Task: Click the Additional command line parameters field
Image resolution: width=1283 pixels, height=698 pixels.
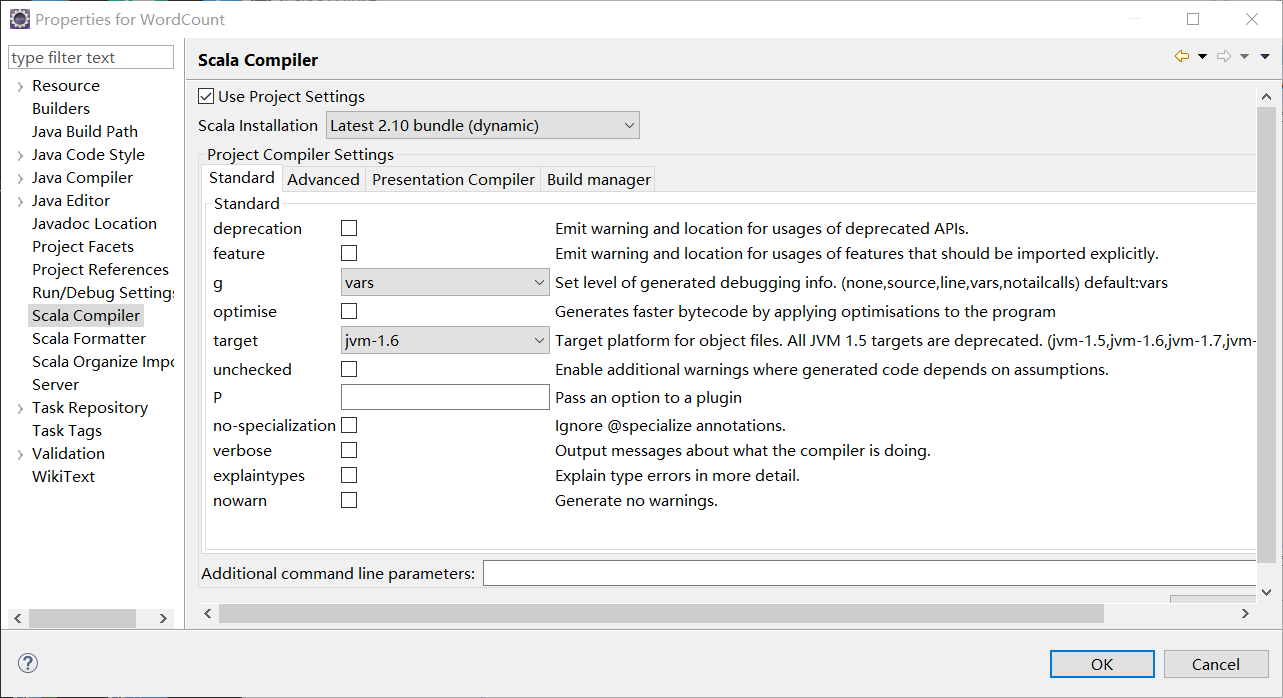Action: pyautogui.click(x=870, y=574)
